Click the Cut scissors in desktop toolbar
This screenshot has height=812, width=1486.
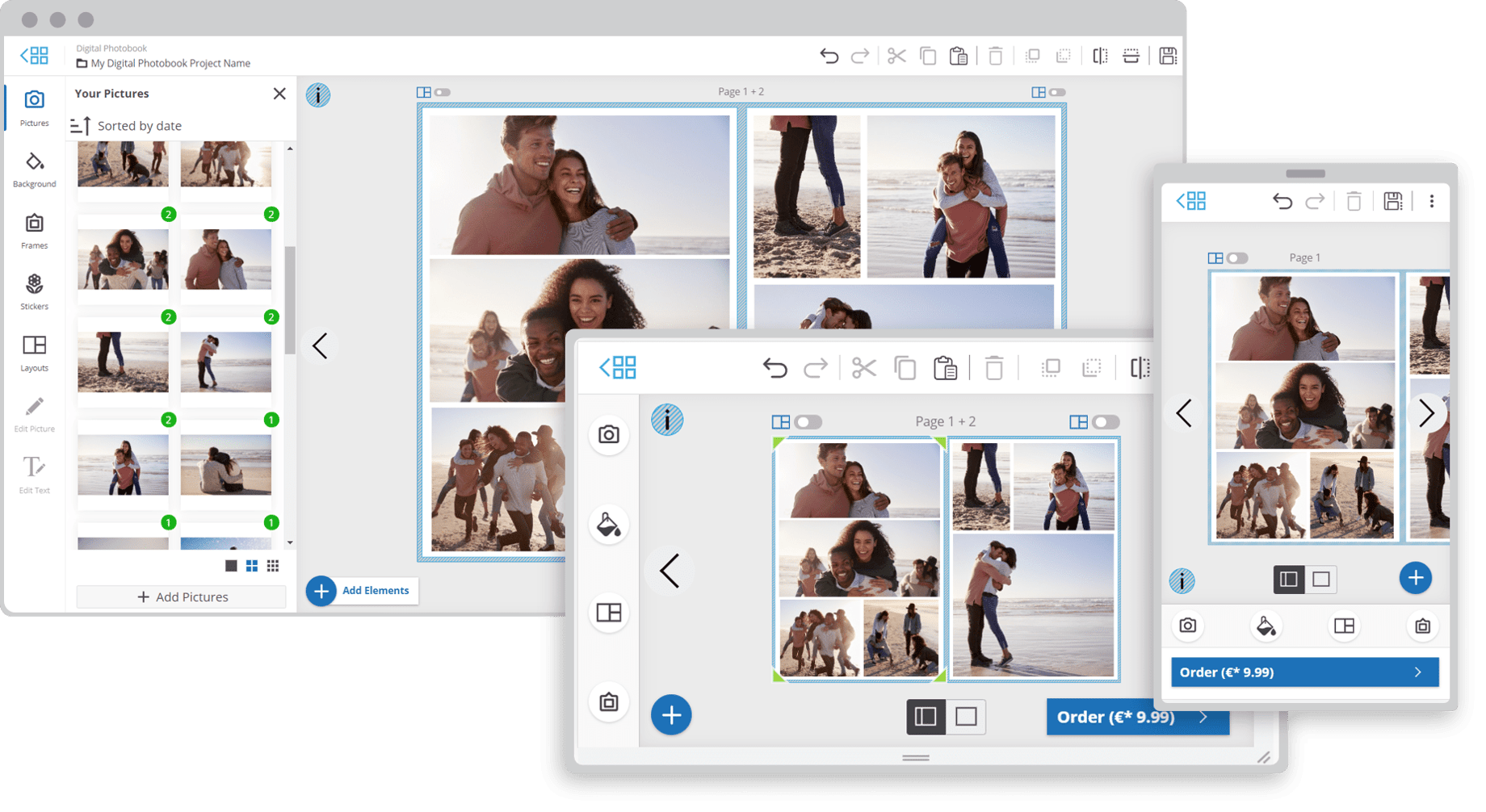(x=896, y=56)
